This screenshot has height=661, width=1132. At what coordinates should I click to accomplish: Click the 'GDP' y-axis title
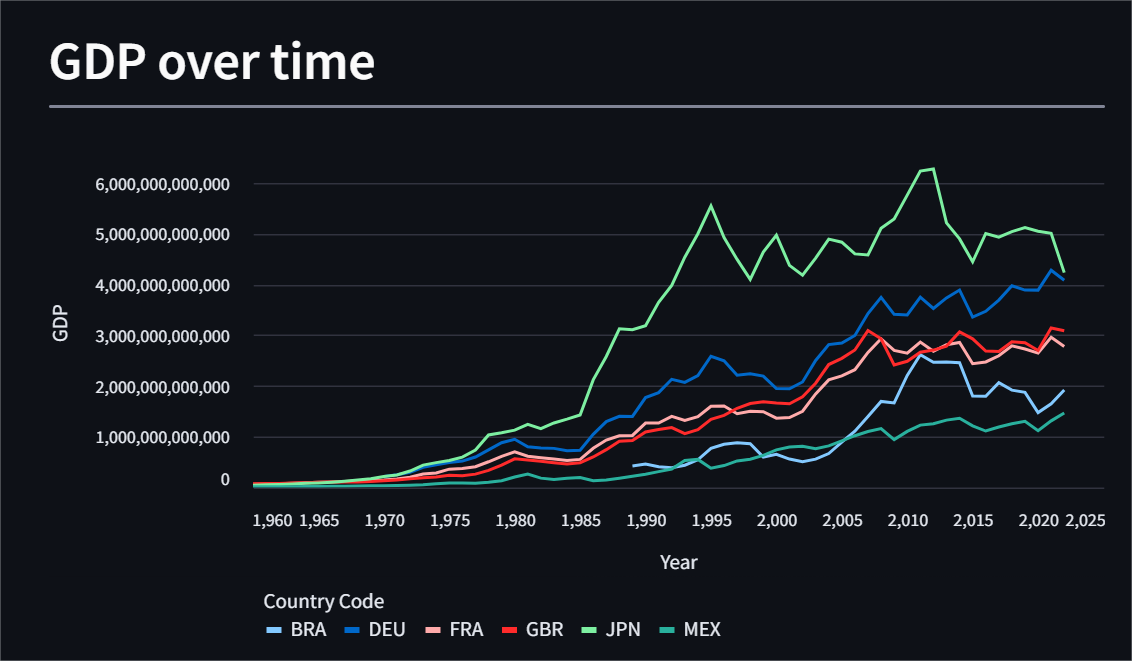[x=60, y=323]
